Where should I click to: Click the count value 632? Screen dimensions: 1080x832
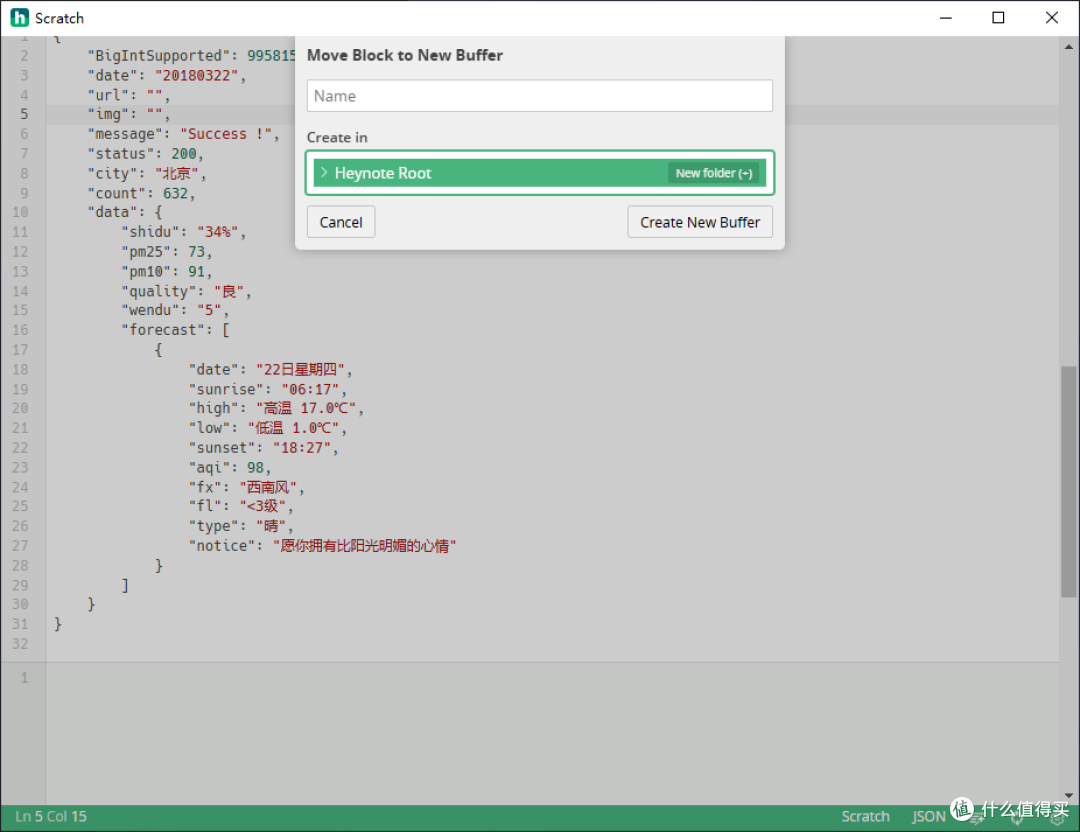[x=176, y=194]
